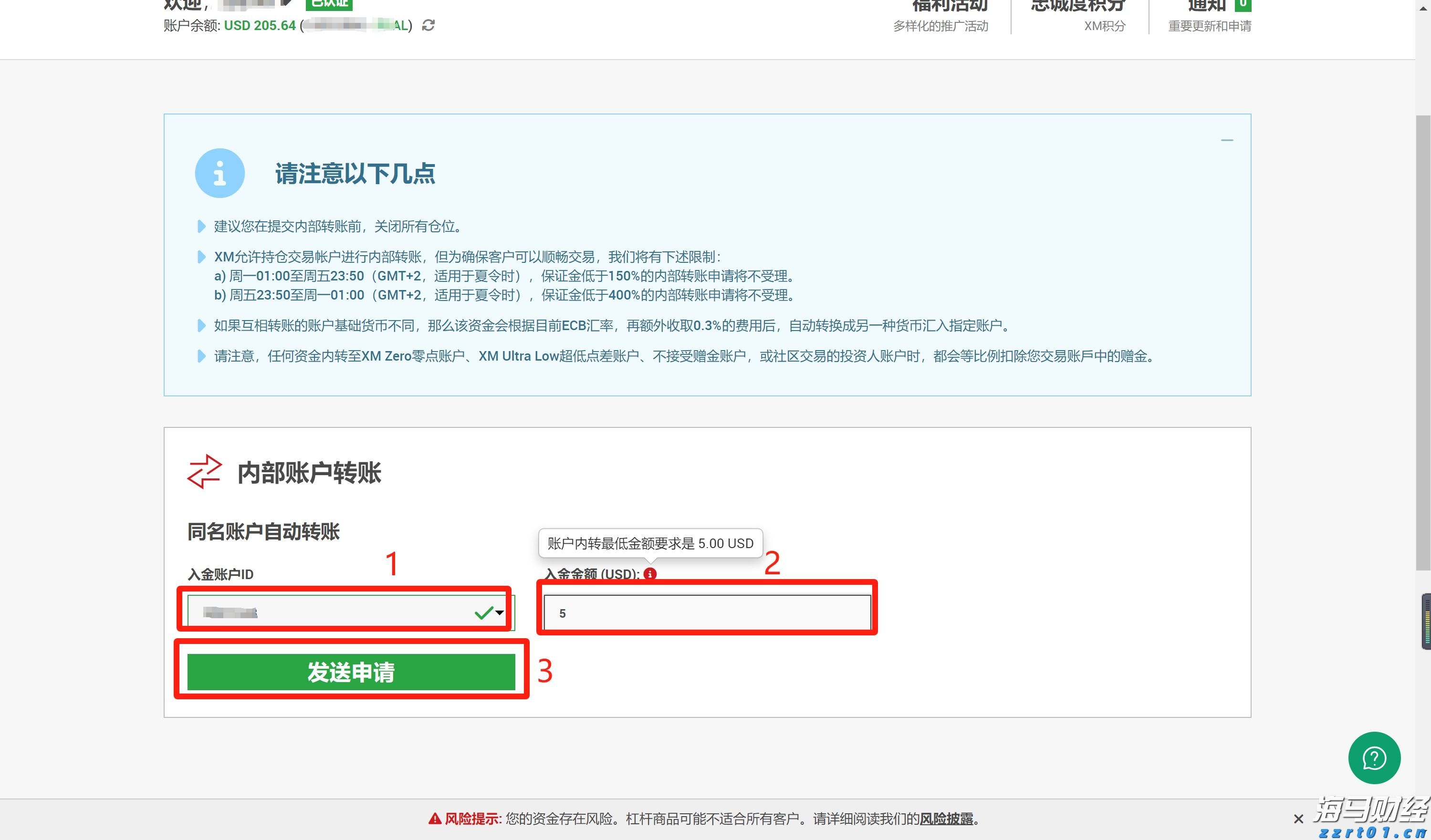Viewport: 1431px width, 840px height.
Task: Collapse the 请注意以下几点 notice panel
Action: pos(1228,139)
